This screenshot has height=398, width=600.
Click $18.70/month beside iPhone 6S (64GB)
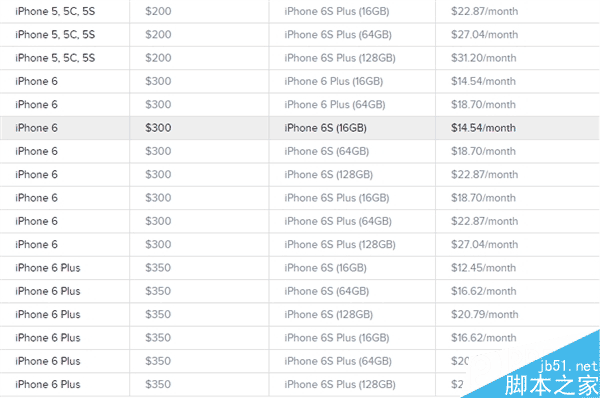click(x=483, y=151)
